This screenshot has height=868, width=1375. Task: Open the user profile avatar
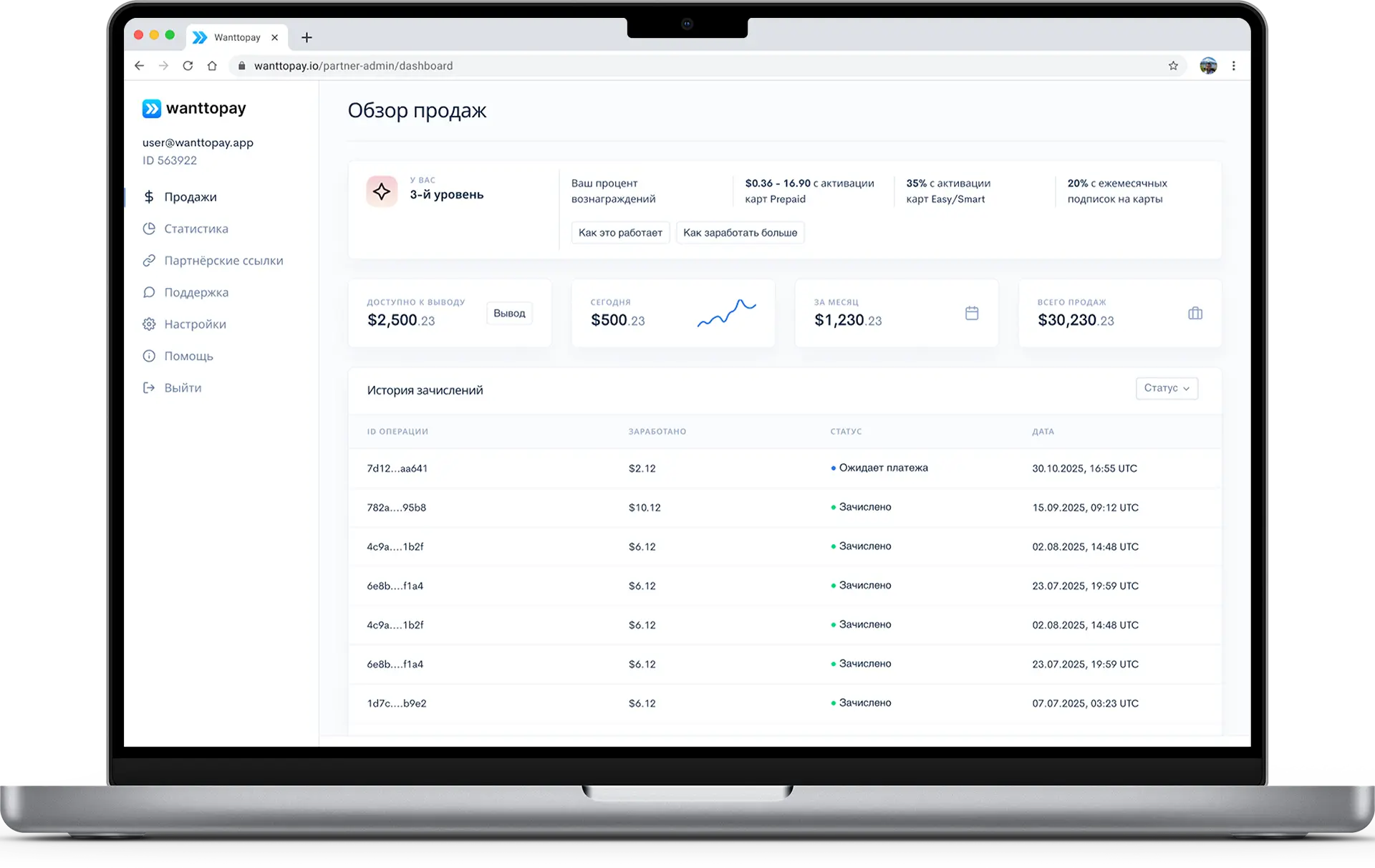(1208, 66)
